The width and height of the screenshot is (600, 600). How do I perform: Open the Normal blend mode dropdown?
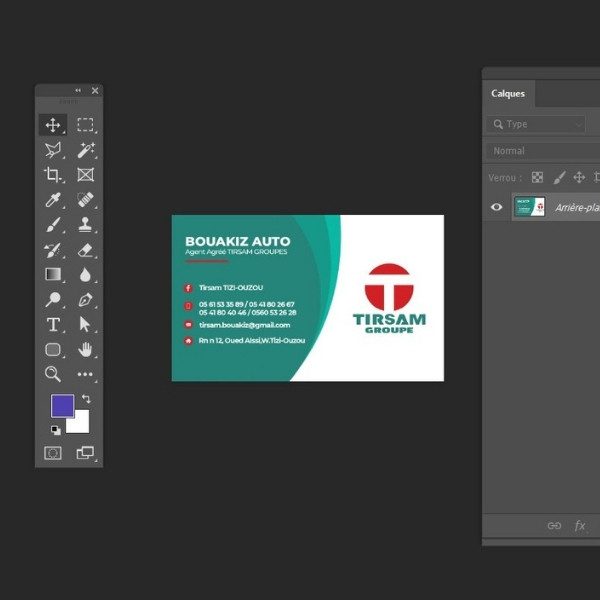540,151
